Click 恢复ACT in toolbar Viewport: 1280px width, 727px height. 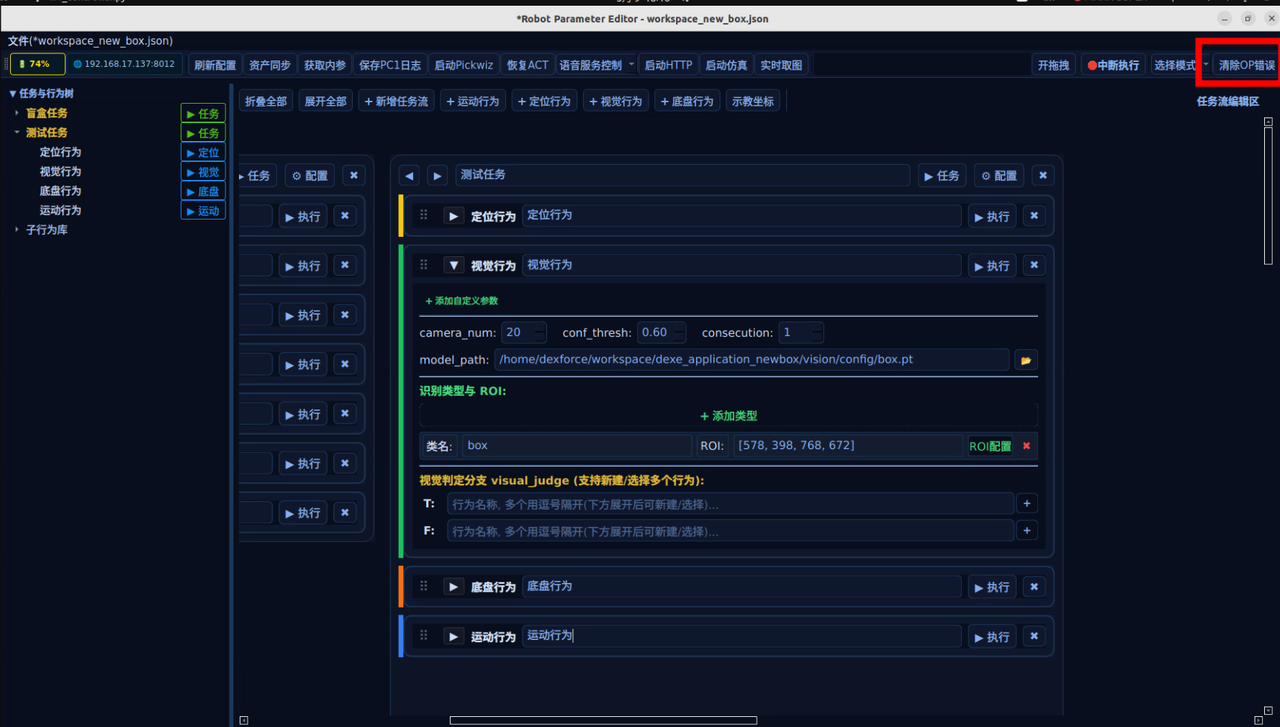528,65
